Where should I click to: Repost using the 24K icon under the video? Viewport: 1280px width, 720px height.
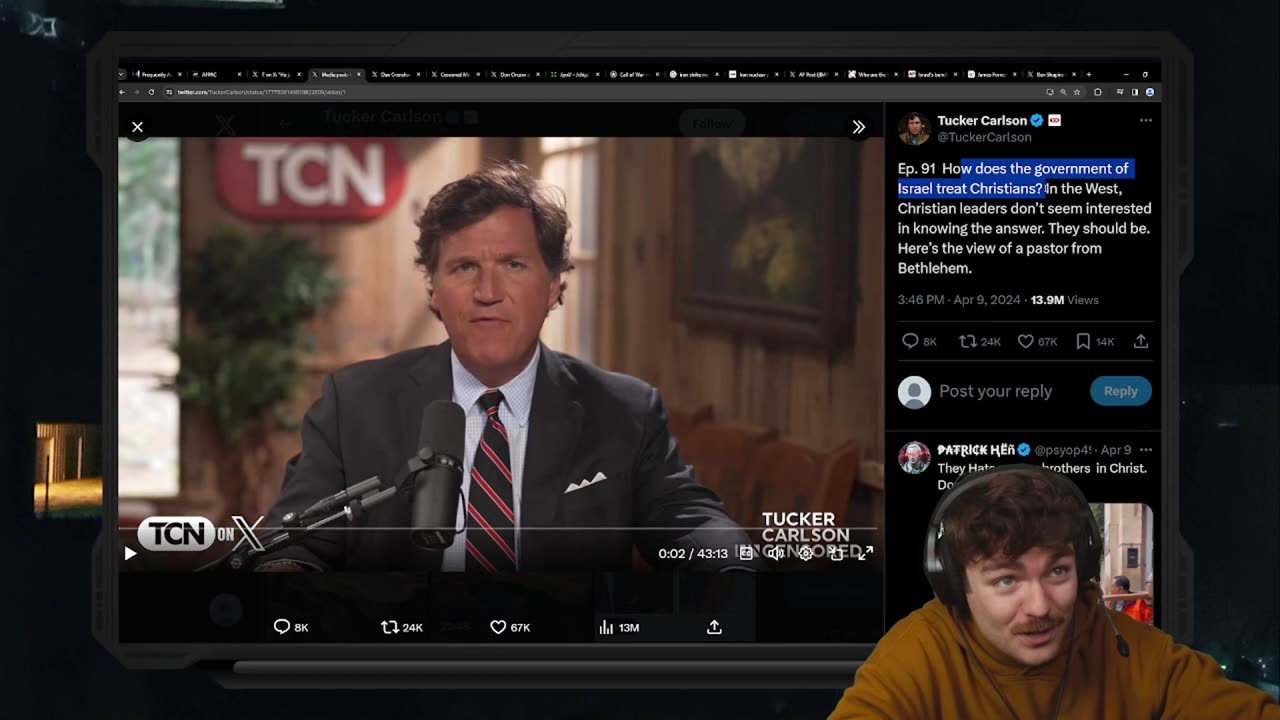402,627
